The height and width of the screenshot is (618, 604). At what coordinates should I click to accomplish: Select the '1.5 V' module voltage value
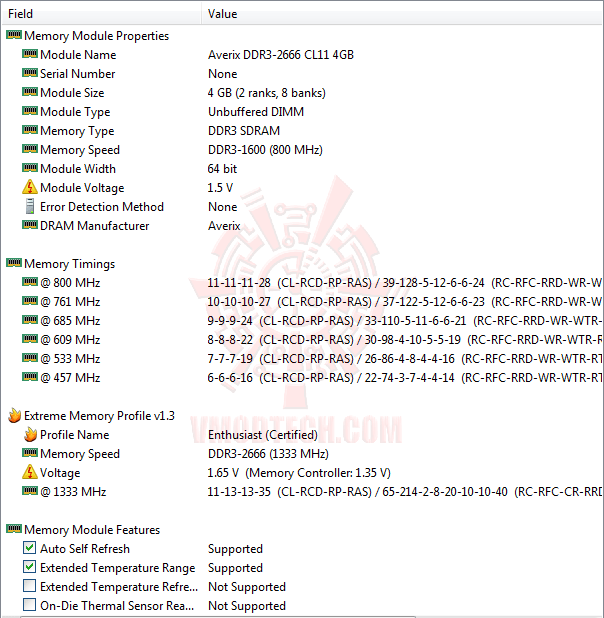pyautogui.click(x=220, y=188)
